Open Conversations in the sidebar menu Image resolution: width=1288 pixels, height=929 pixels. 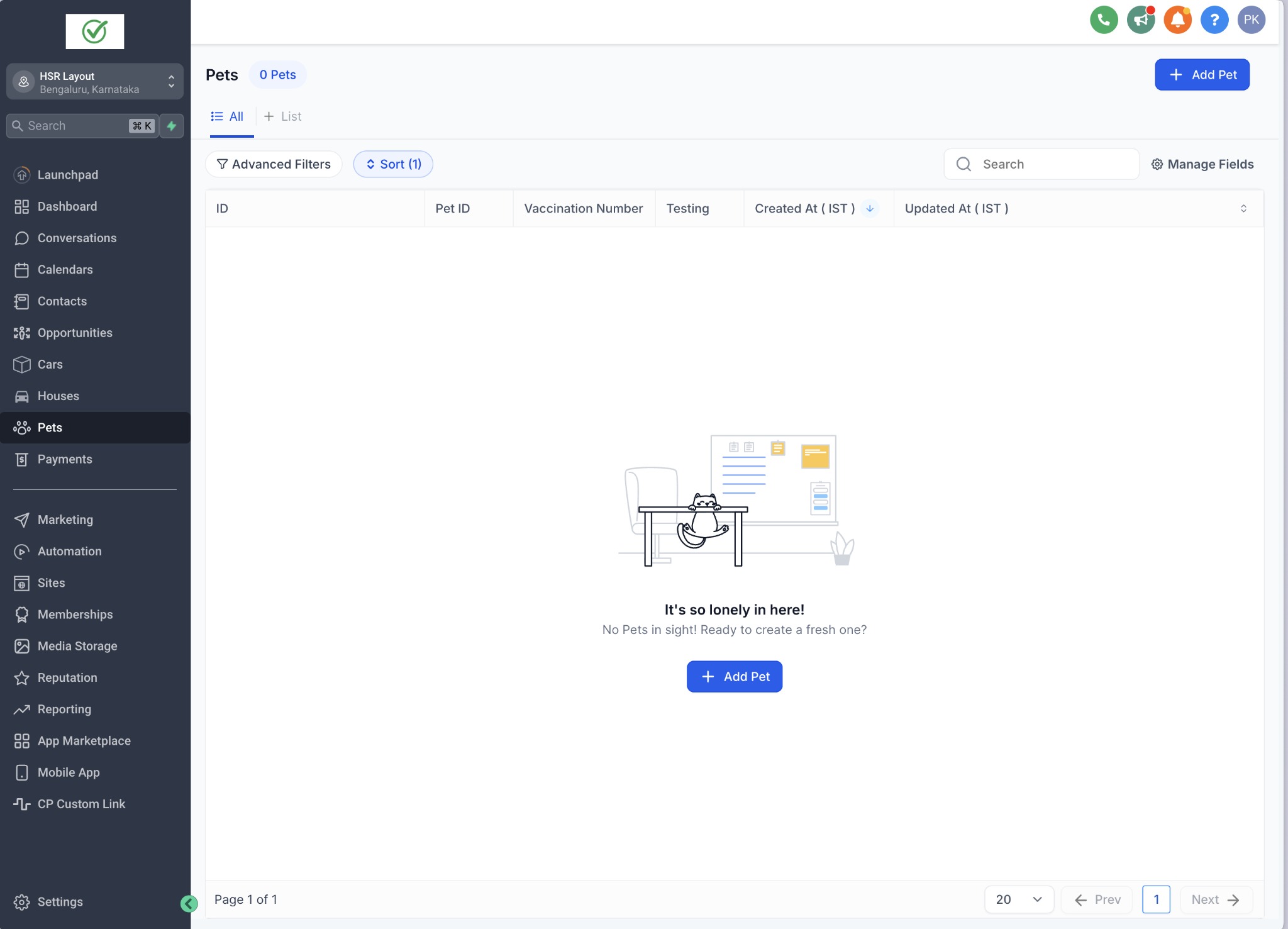(77, 238)
